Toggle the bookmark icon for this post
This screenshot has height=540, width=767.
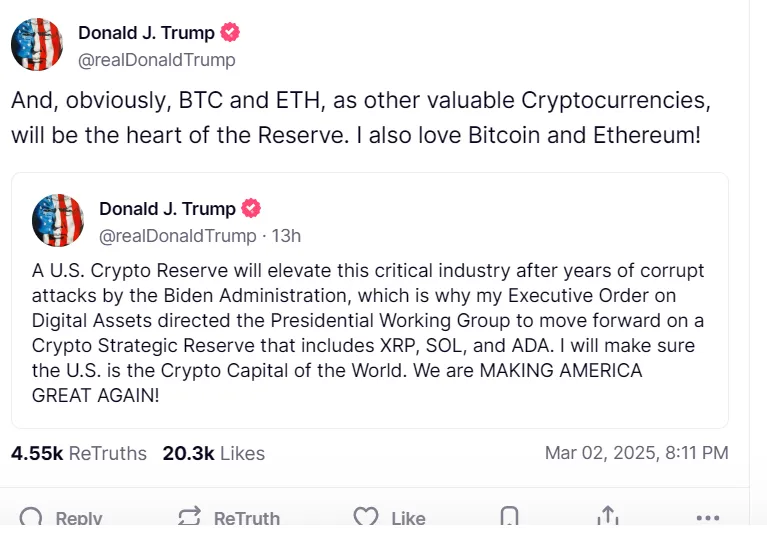pyautogui.click(x=509, y=517)
